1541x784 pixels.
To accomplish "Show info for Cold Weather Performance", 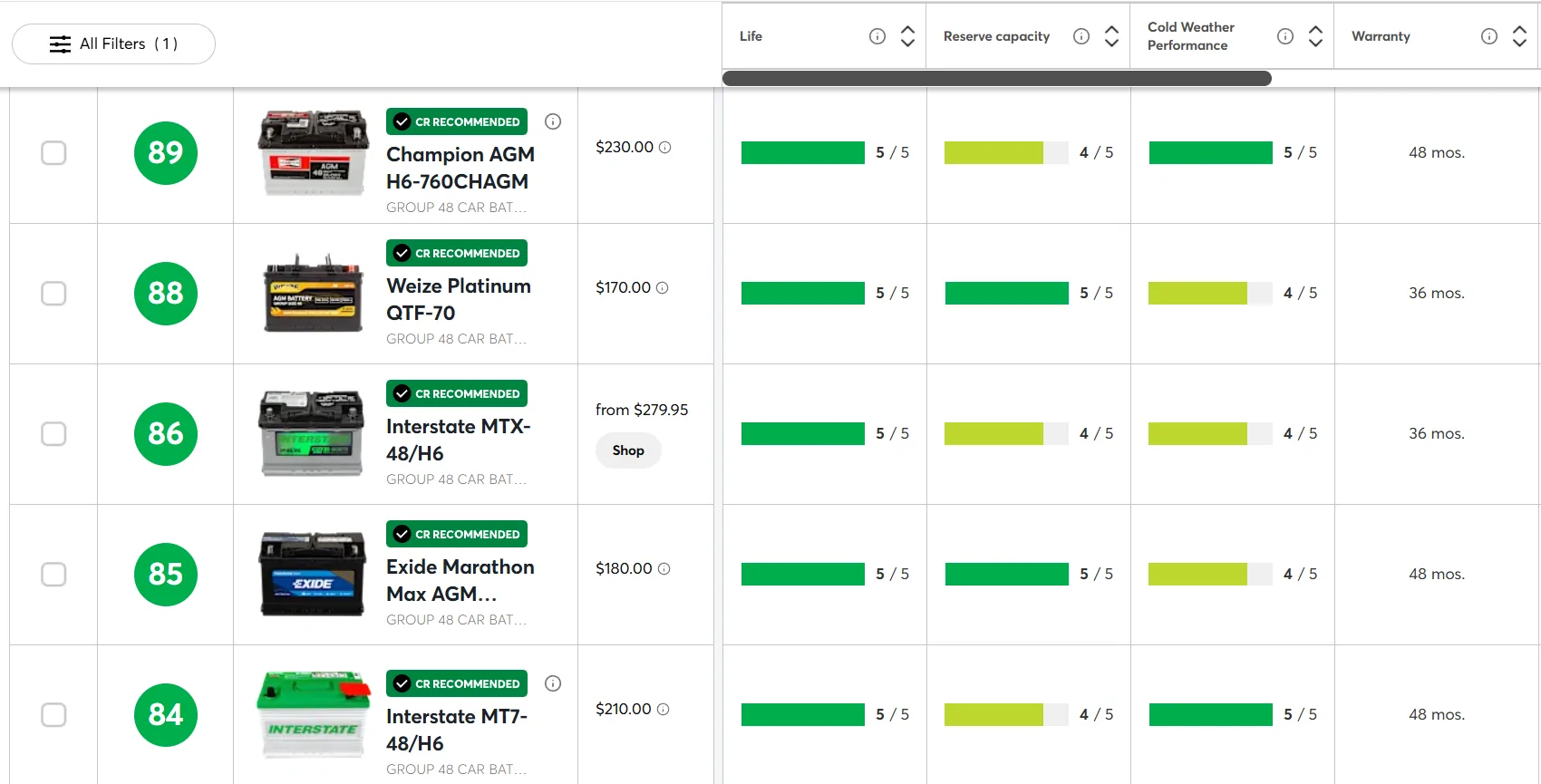I will point(1285,36).
